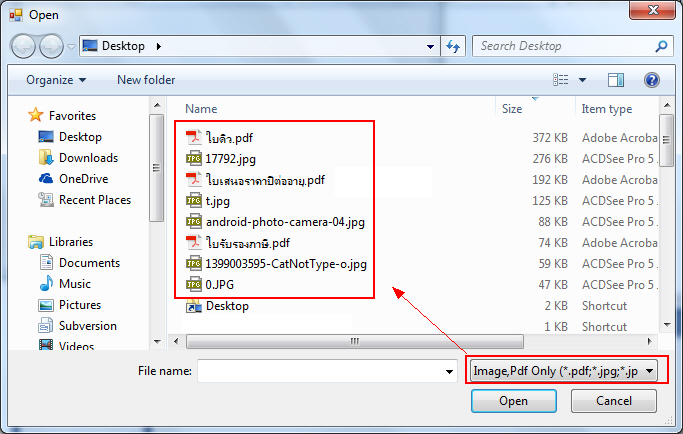Open address bar history dropdown

[x=430, y=46]
